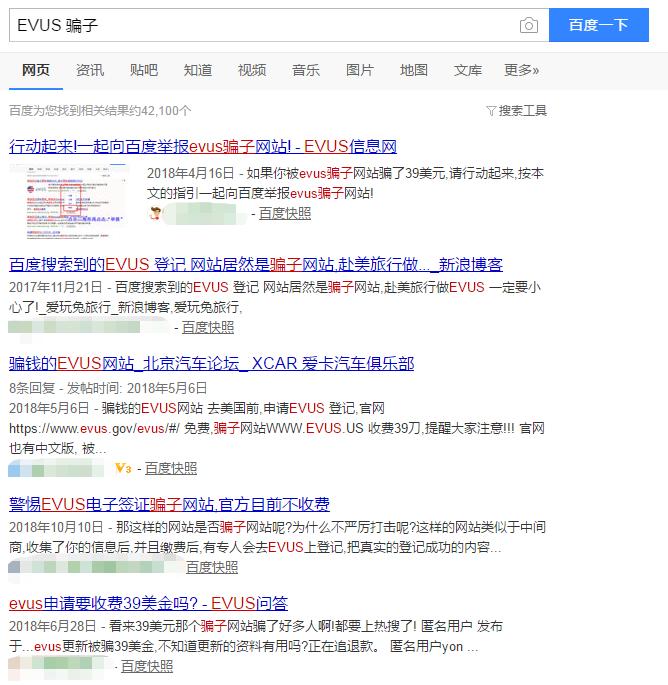Open the 音乐 tab
Viewport: 668px width, 685px height.
[x=306, y=70]
